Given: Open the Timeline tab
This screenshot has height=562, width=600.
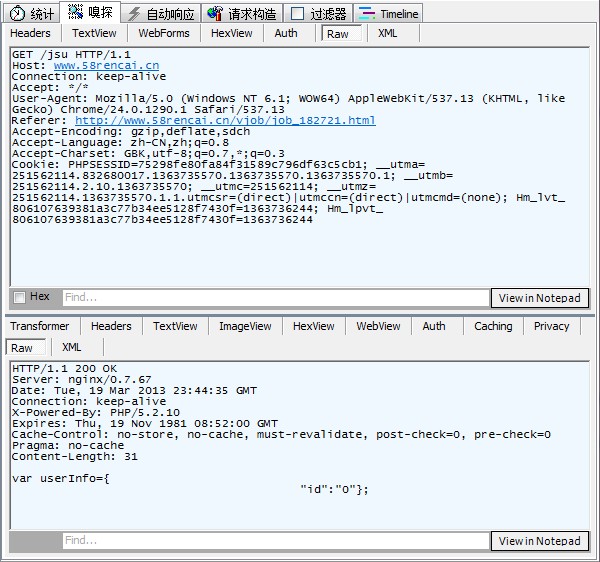Looking at the screenshot, I should point(388,14).
